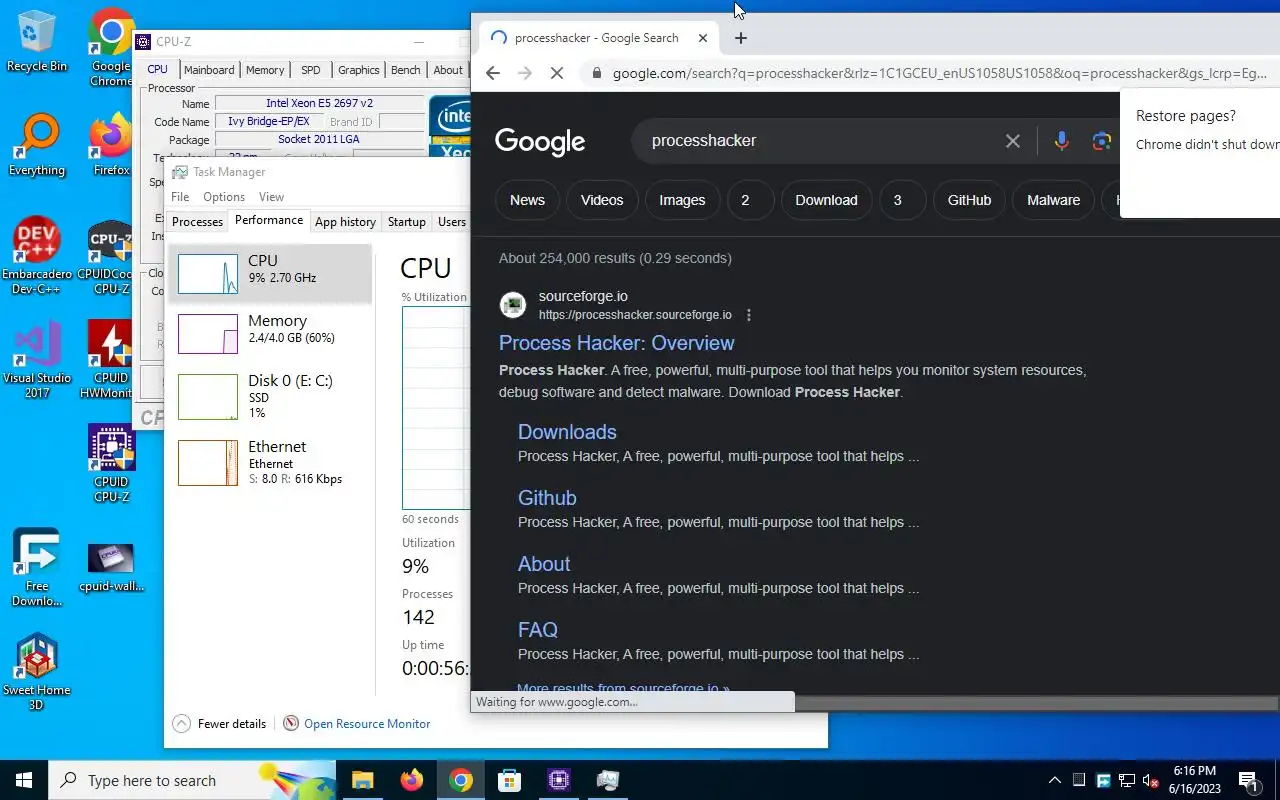Viewport: 1280px width, 800px height.
Task: Open the About sitelink
Action: click(x=544, y=564)
